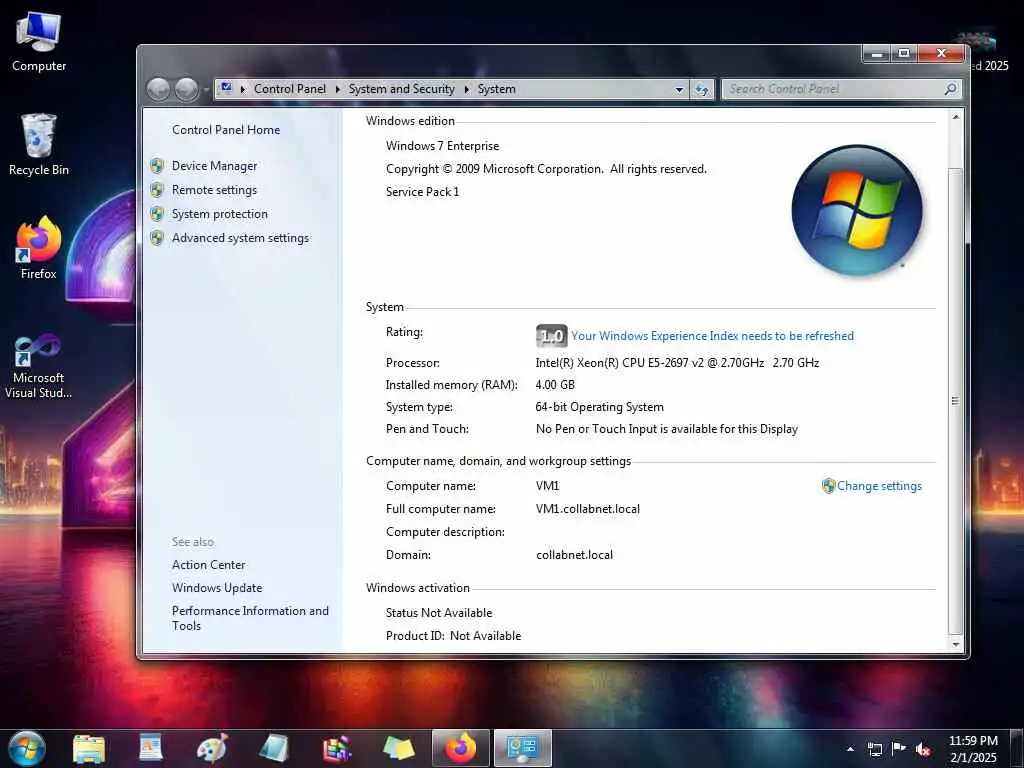Viewport: 1024px width, 768px height.
Task: Click the Windows 7 Enterprise text
Action: [442, 146]
